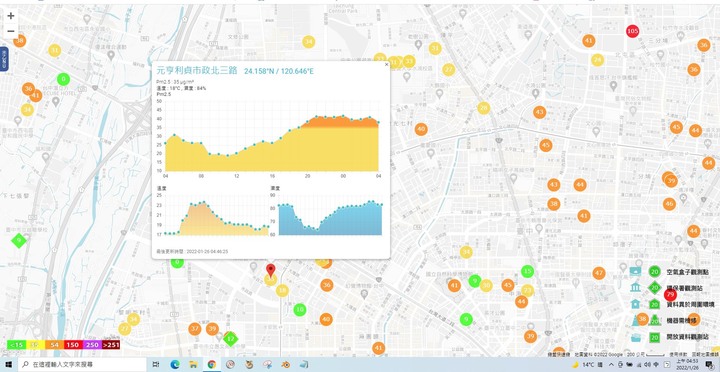Toggle the air box station legend icon

[636, 271]
